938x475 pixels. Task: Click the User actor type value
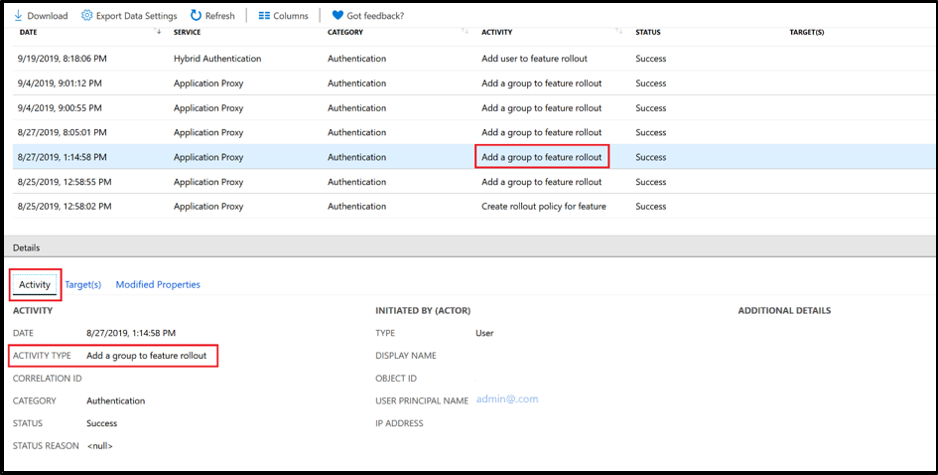[x=485, y=333]
